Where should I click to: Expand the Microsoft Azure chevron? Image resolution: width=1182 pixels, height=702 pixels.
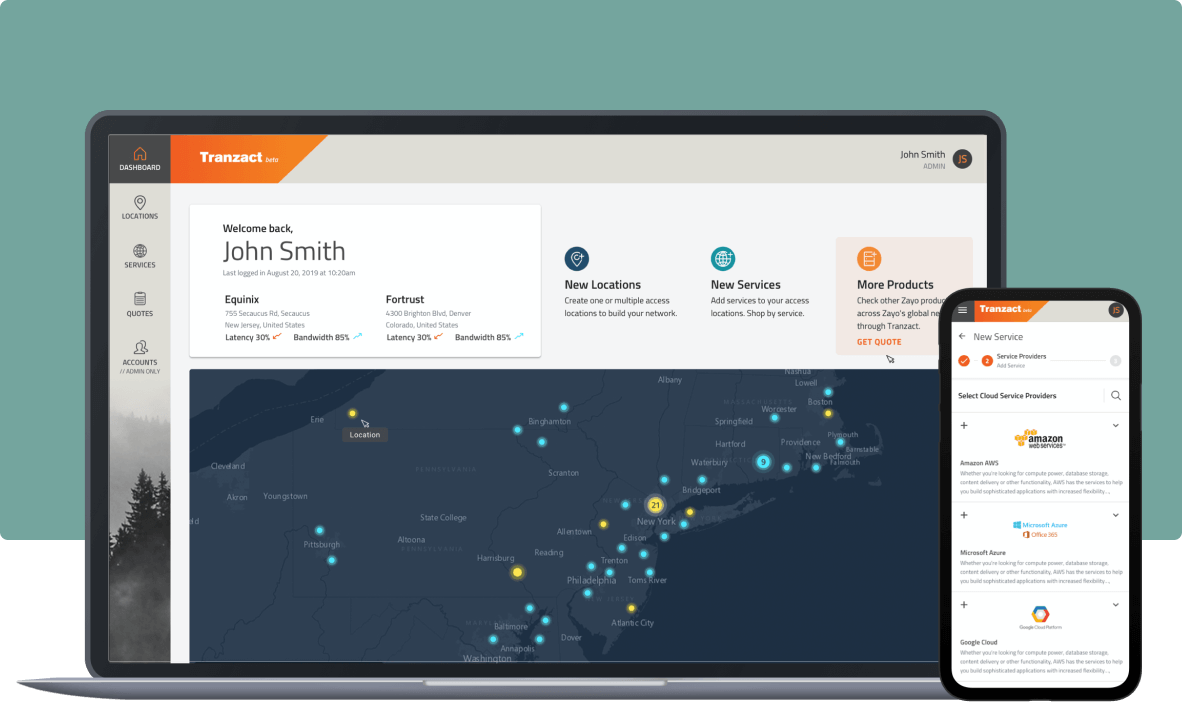pyautogui.click(x=1116, y=515)
